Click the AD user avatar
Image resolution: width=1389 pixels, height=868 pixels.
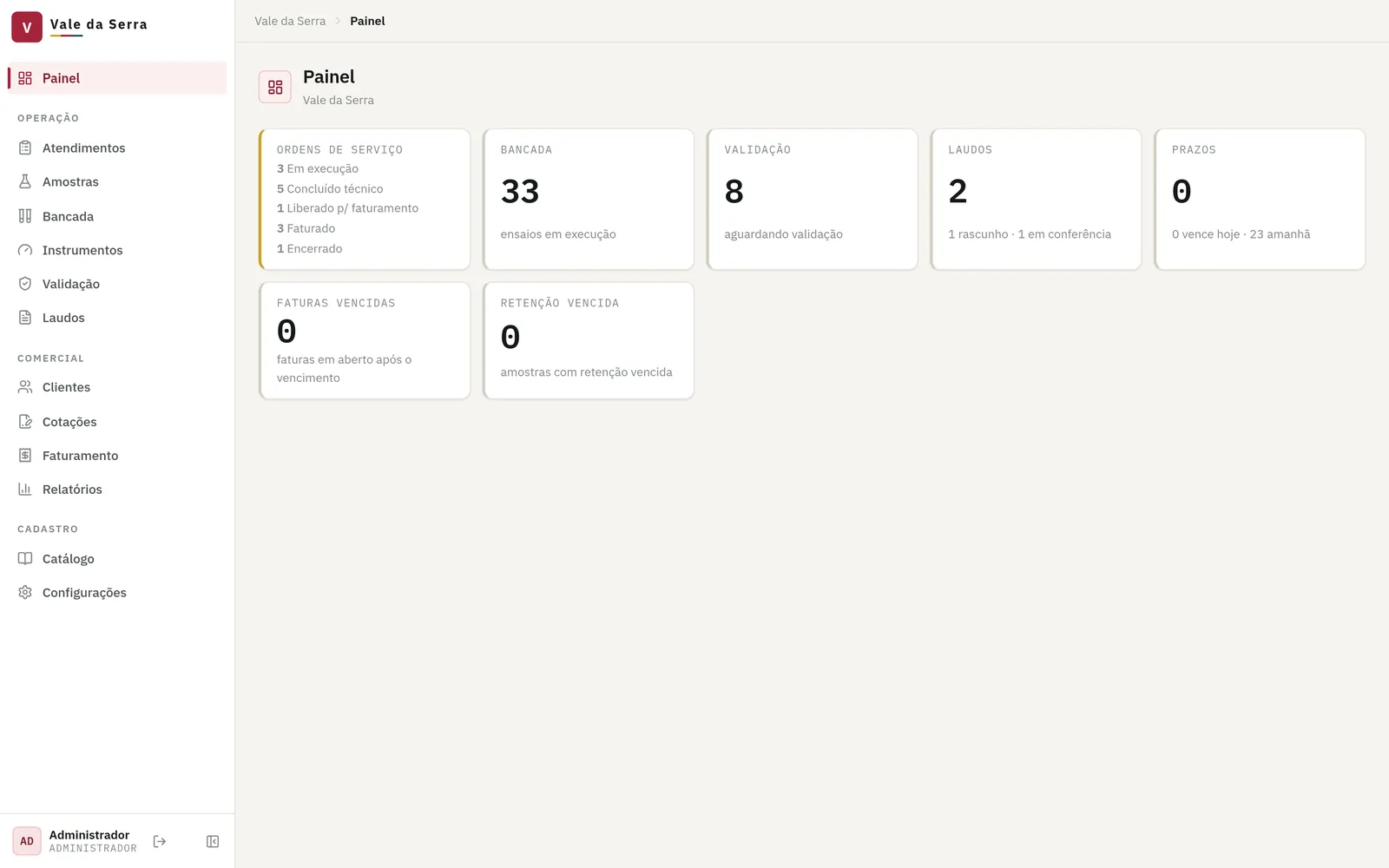27,841
